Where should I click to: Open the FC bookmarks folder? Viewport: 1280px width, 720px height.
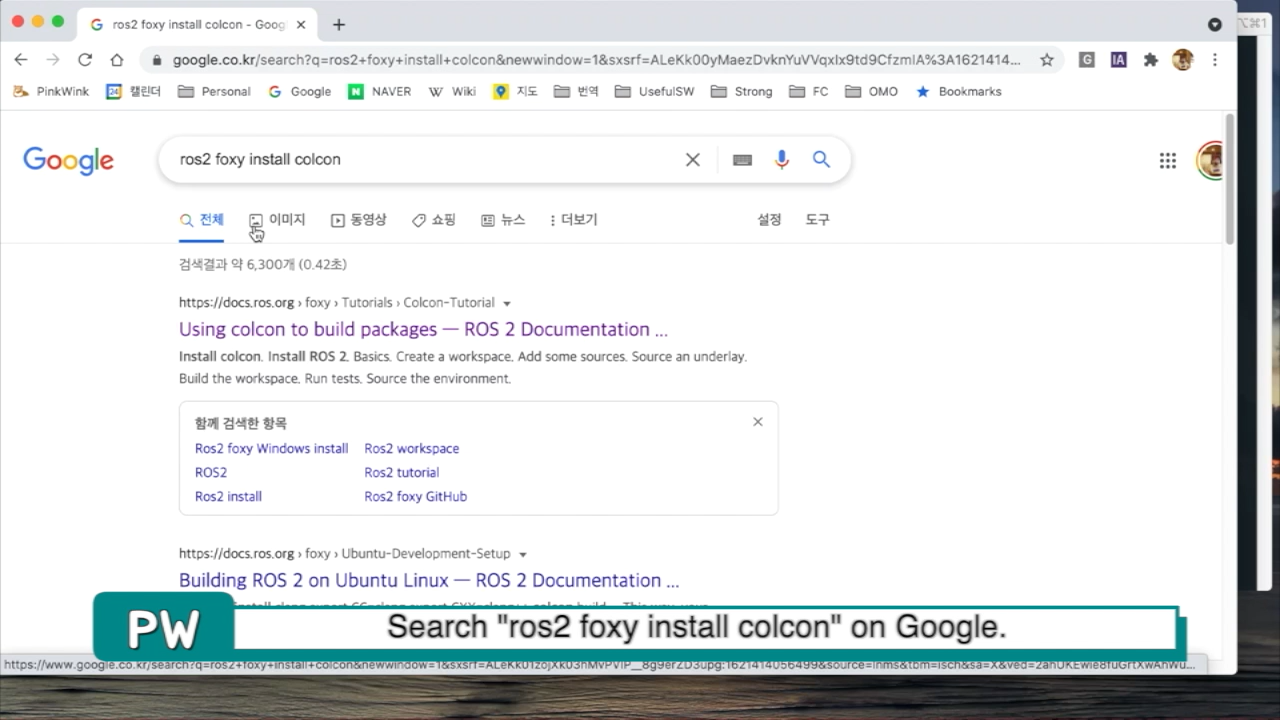tap(809, 91)
